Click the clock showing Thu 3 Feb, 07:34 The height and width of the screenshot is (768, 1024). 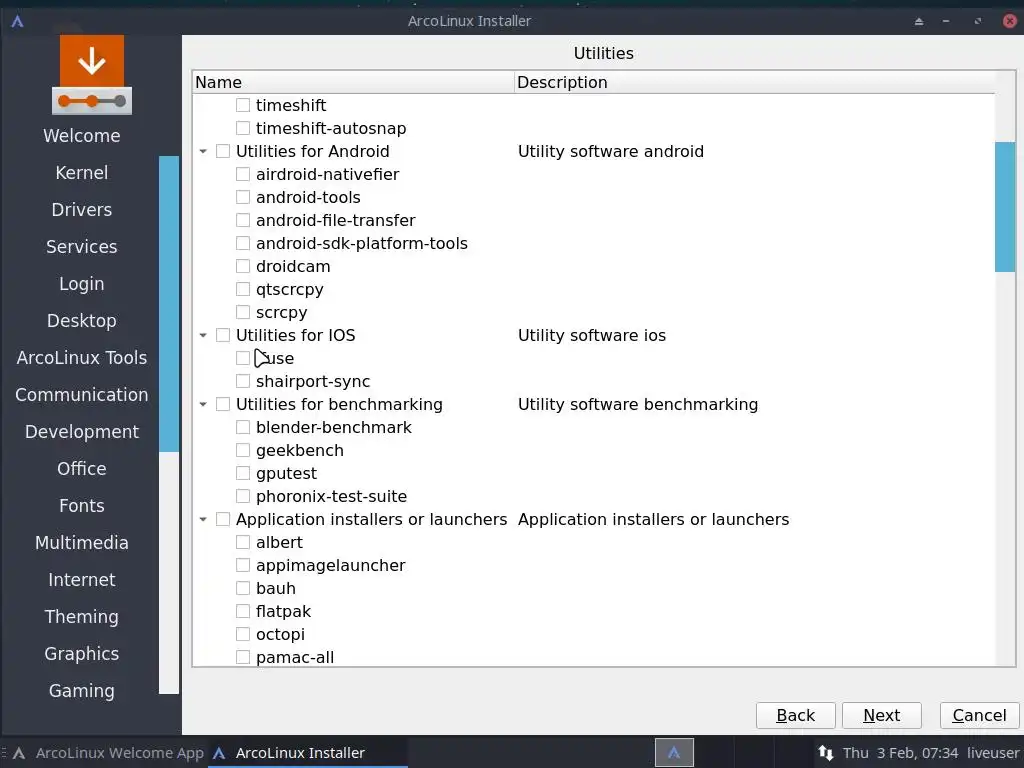point(900,753)
